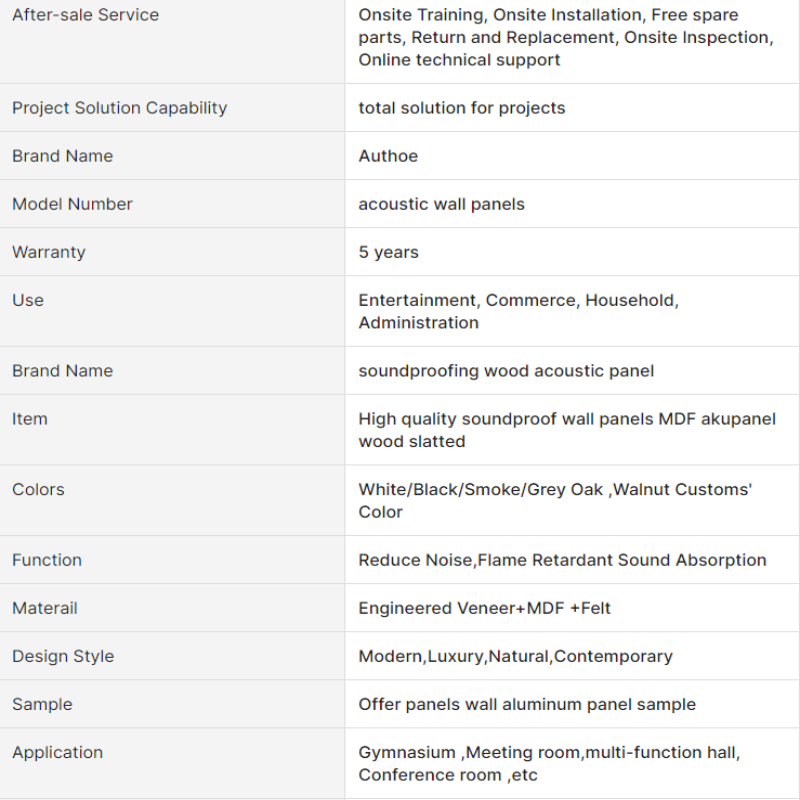Click the "total solution for projects" value
The height and width of the screenshot is (800, 800).
[461, 108]
